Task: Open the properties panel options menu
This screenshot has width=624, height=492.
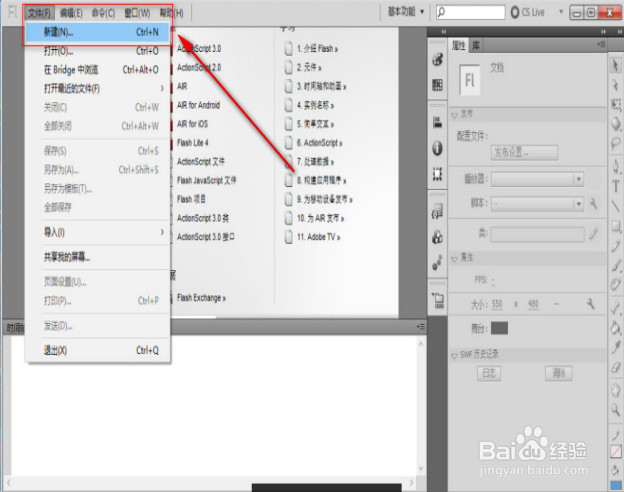Action: coord(601,44)
